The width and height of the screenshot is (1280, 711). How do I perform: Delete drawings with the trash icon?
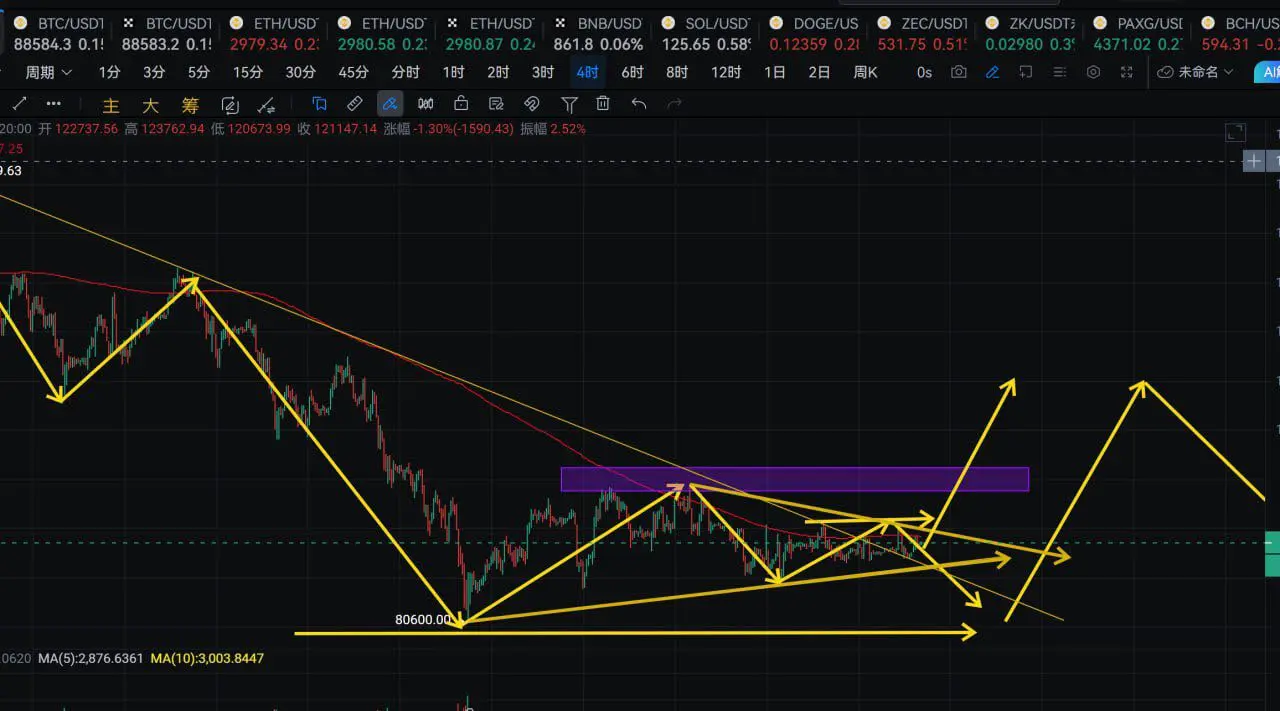tap(603, 103)
